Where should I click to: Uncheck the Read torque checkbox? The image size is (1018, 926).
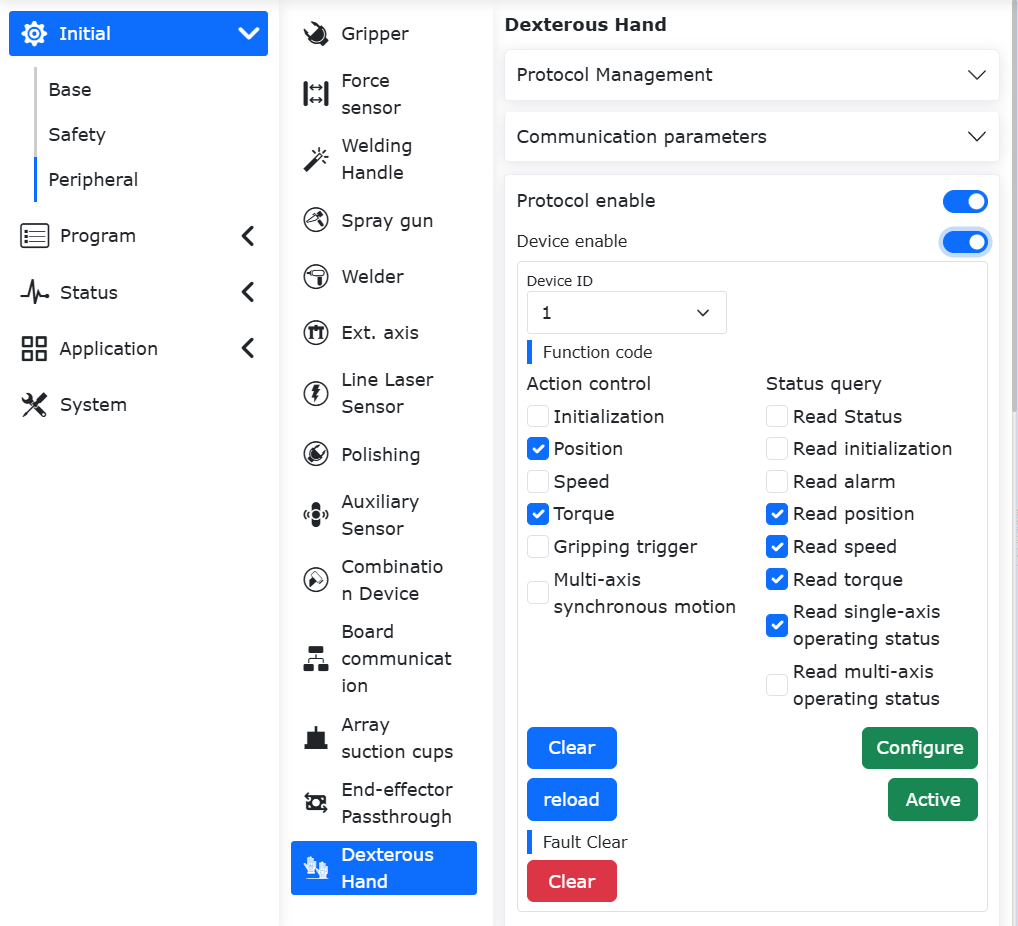point(777,579)
